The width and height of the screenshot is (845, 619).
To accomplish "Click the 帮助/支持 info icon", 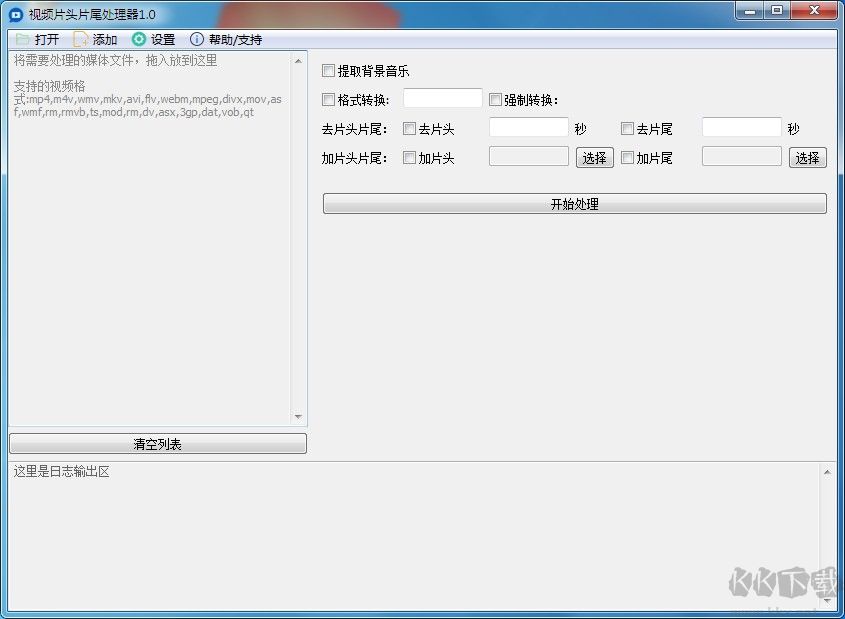I will pyautogui.click(x=197, y=39).
